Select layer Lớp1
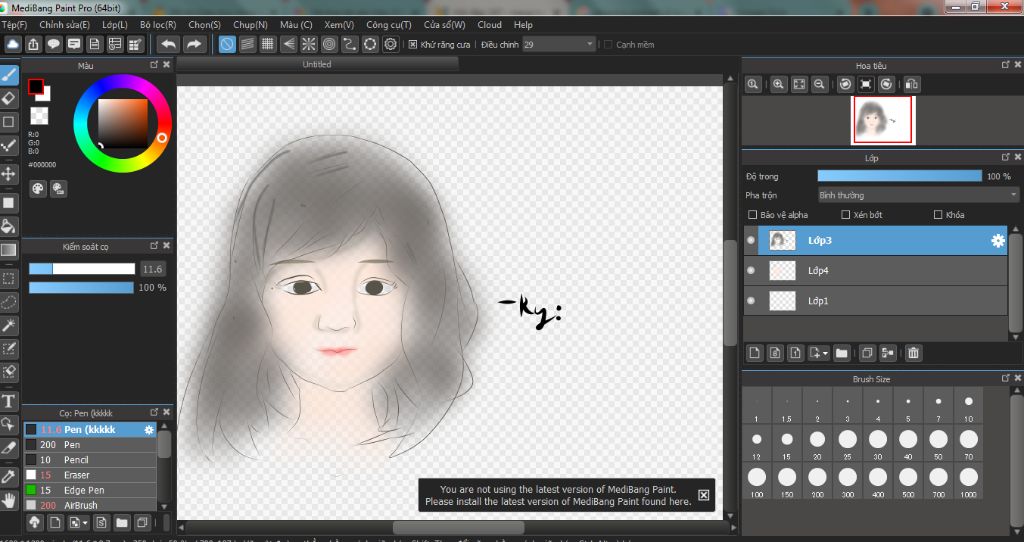Image resolution: width=1024 pixels, height=542 pixels. tap(876, 300)
